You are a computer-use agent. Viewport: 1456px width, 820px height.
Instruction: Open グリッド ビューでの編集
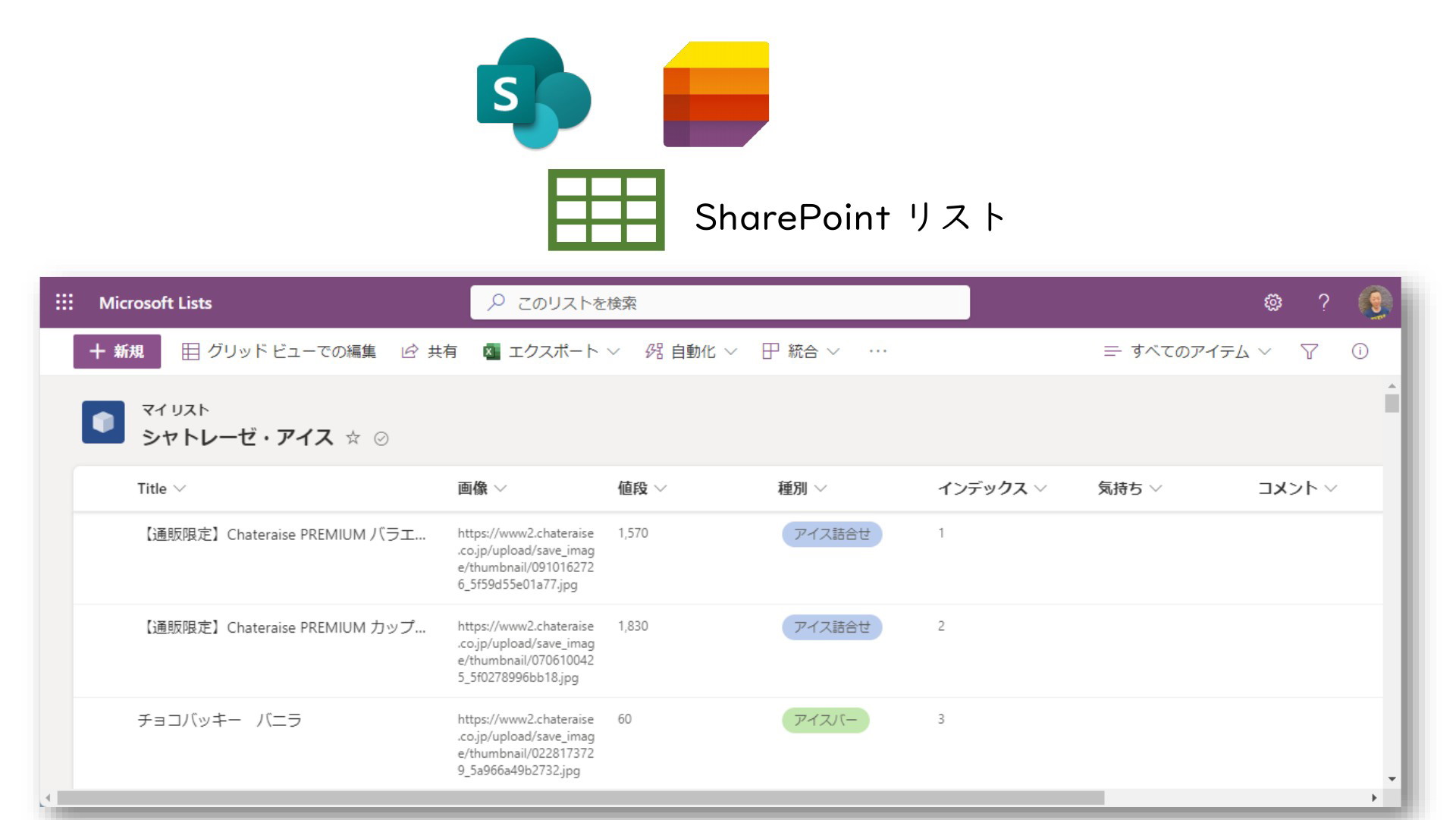point(279,351)
